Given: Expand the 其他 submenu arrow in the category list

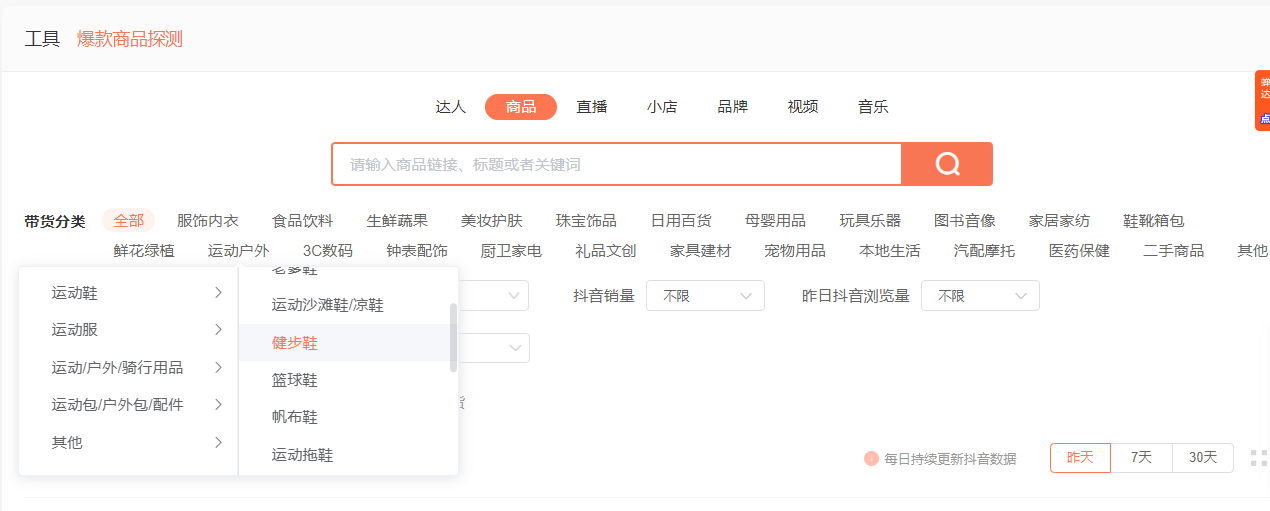Looking at the screenshot, I should coord(218,442).
